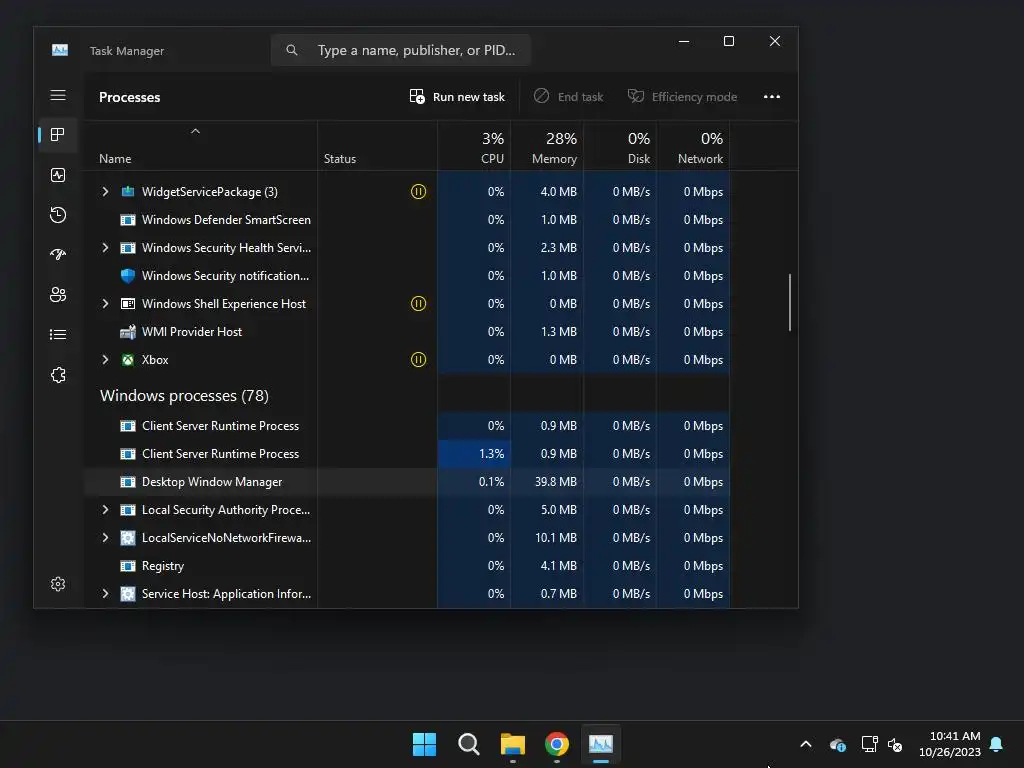
Task: Click the End task button
Action: coord(568,97)
